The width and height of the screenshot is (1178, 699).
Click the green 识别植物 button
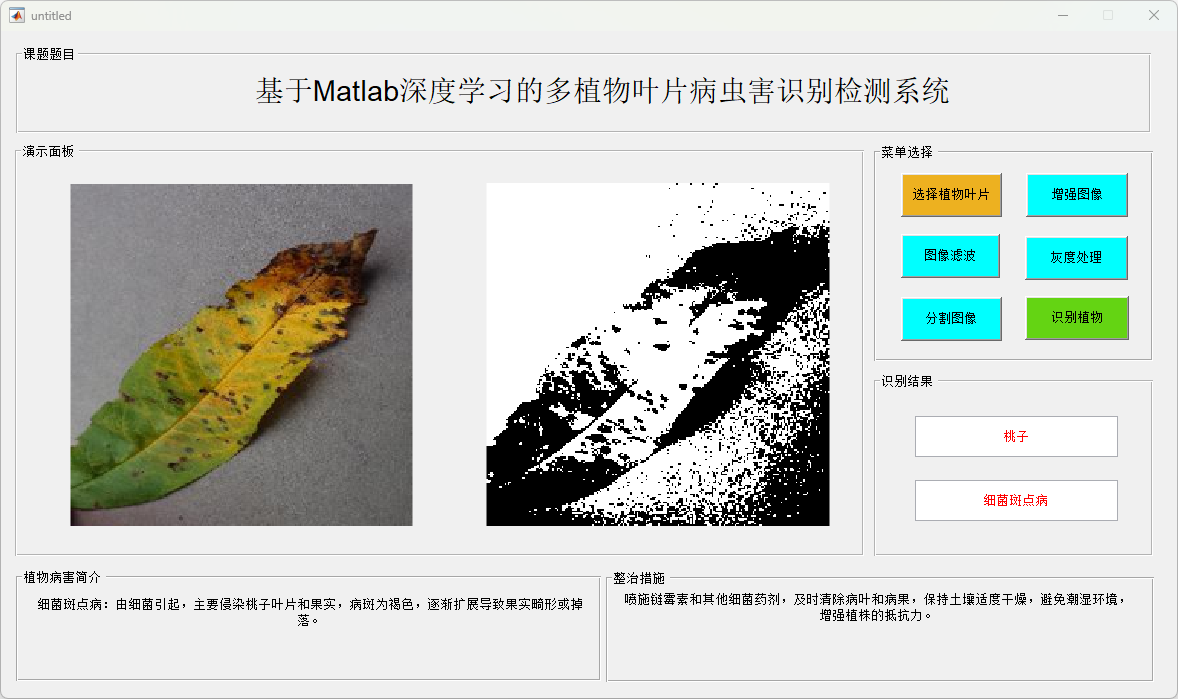[x=1077, y=318]
